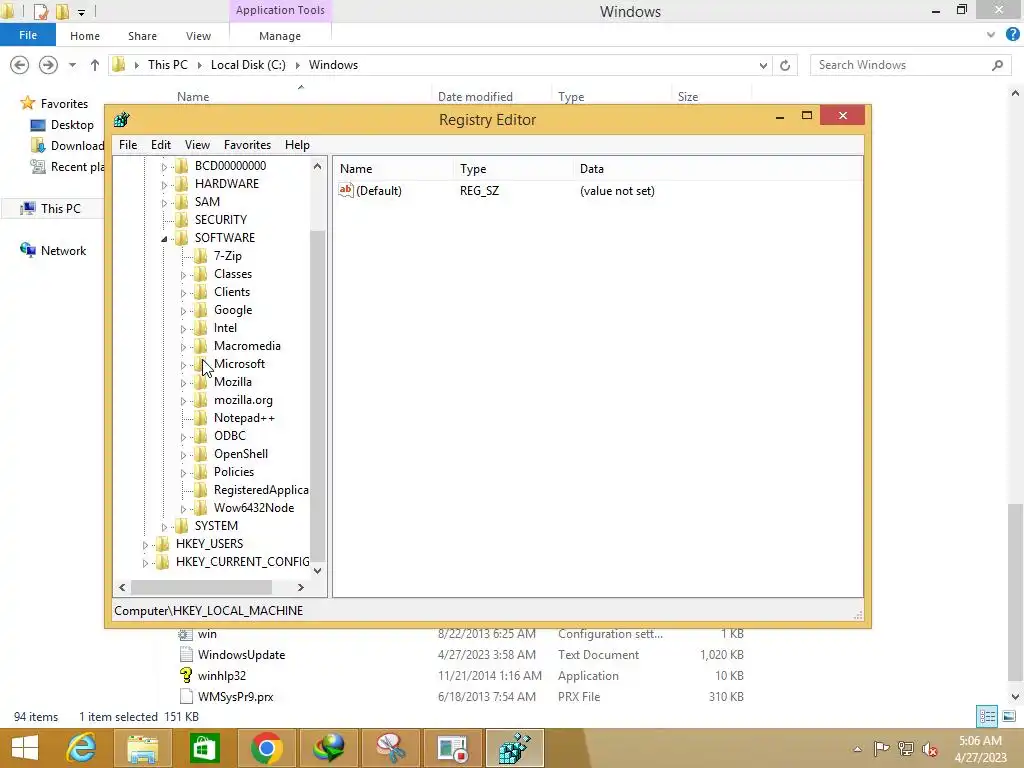The height and width of the screenshot is (768, 1024).
Task: Open the Explorer Share tab
Action: 142,36
